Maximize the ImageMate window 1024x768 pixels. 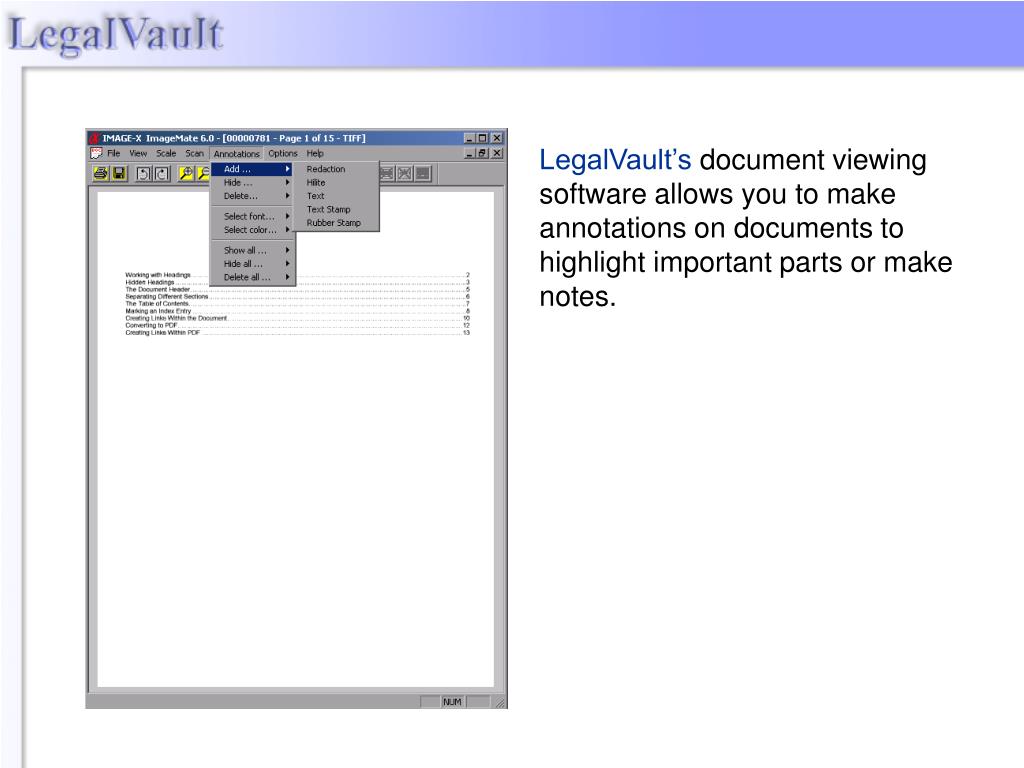(x=482, y=138)
